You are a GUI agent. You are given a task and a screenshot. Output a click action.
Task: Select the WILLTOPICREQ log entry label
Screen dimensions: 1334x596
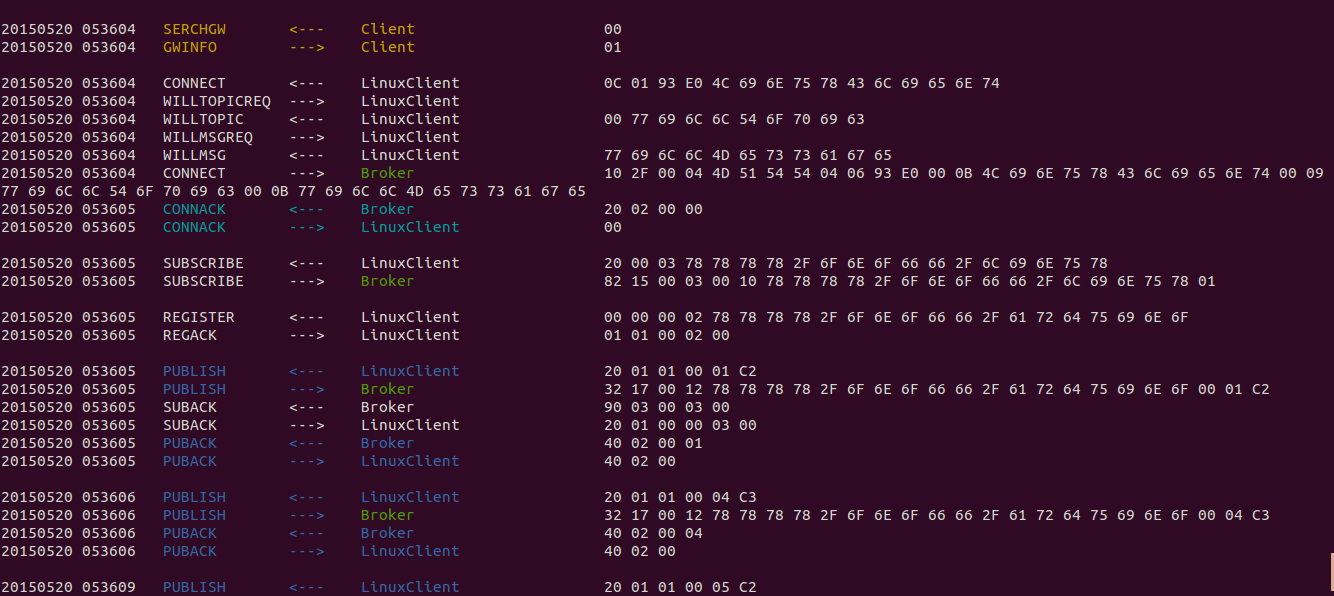pyautogui.click(x=216, y=101)
